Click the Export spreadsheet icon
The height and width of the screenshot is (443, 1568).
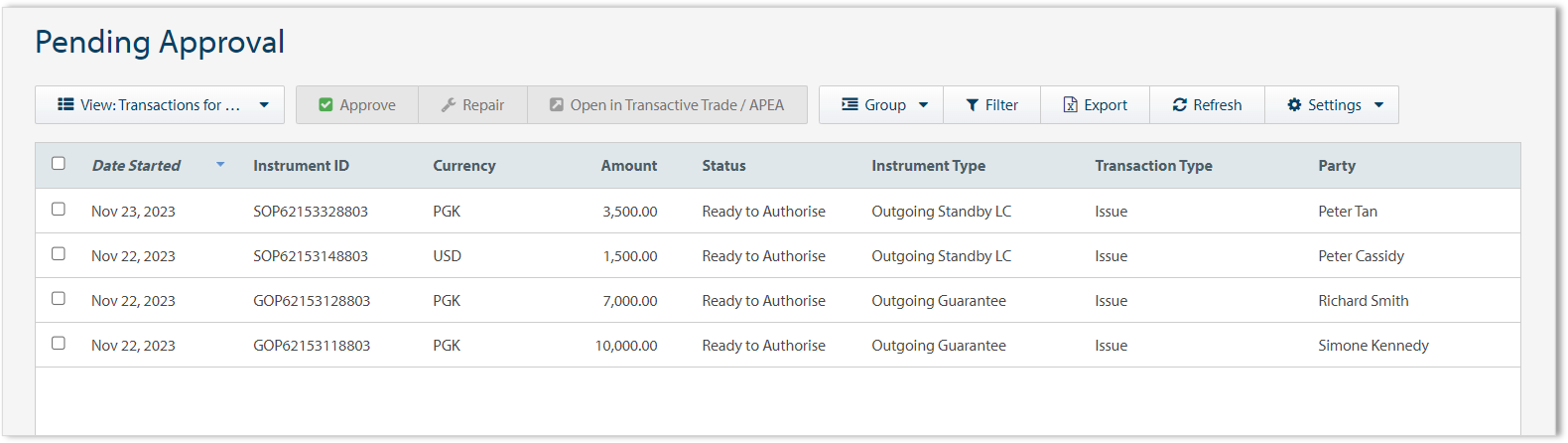coord(1070,105)
